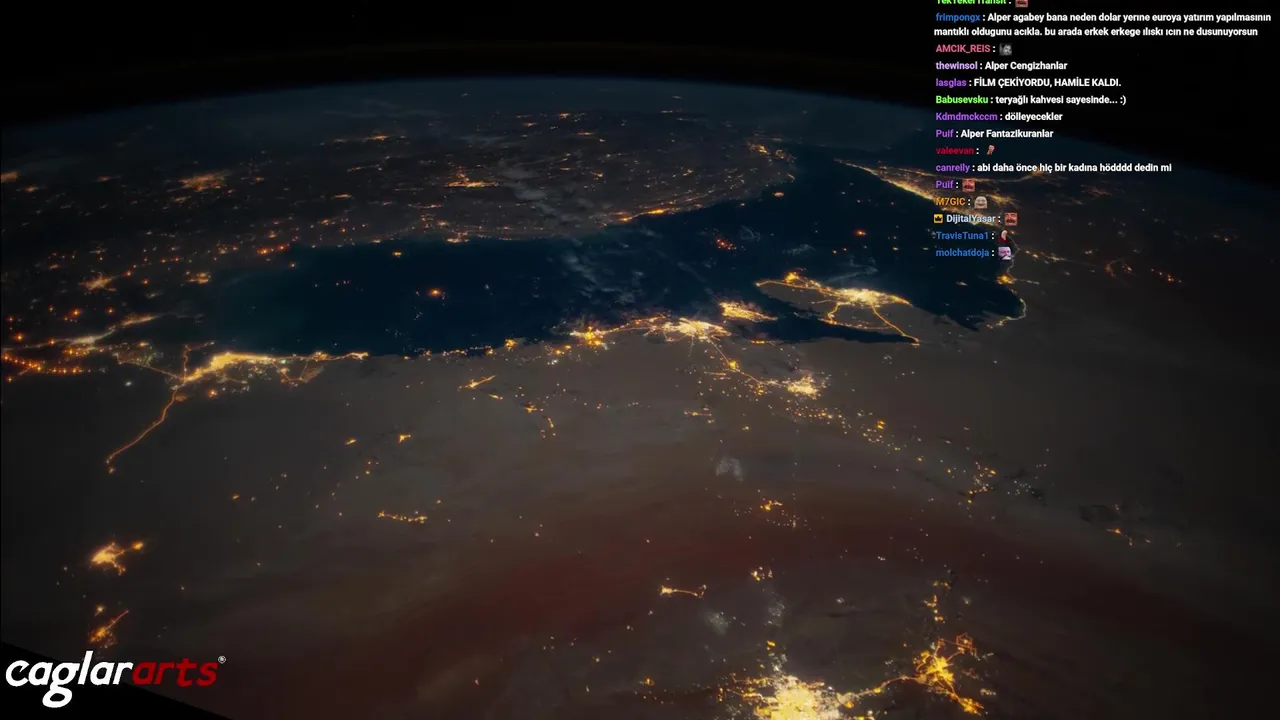This screenshot has width=1280, height=720.
Task: Click the emote in Puif's second message
Action: (x=968, y=185)
